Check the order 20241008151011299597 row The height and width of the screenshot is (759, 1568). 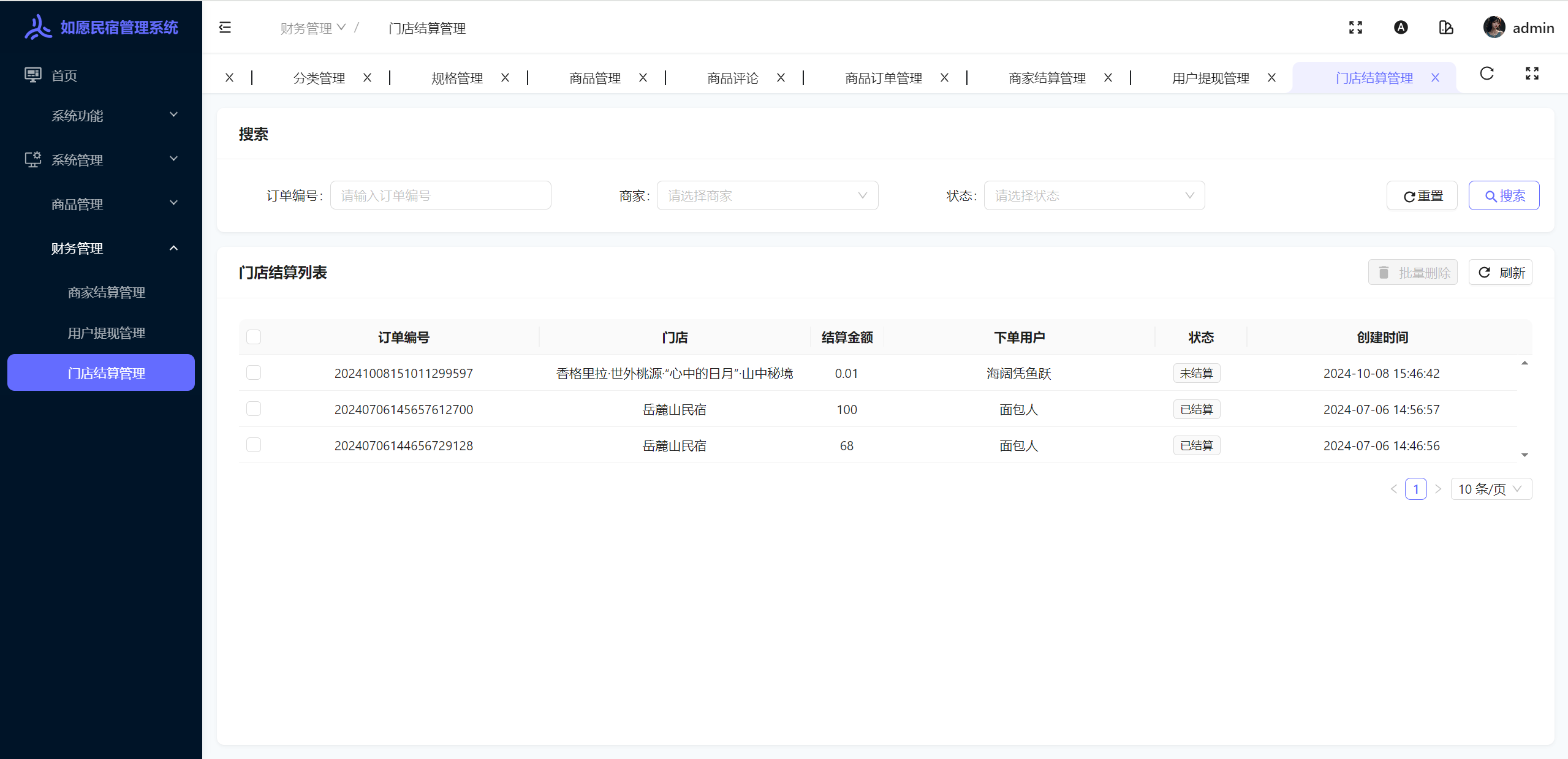coord(254,372)
